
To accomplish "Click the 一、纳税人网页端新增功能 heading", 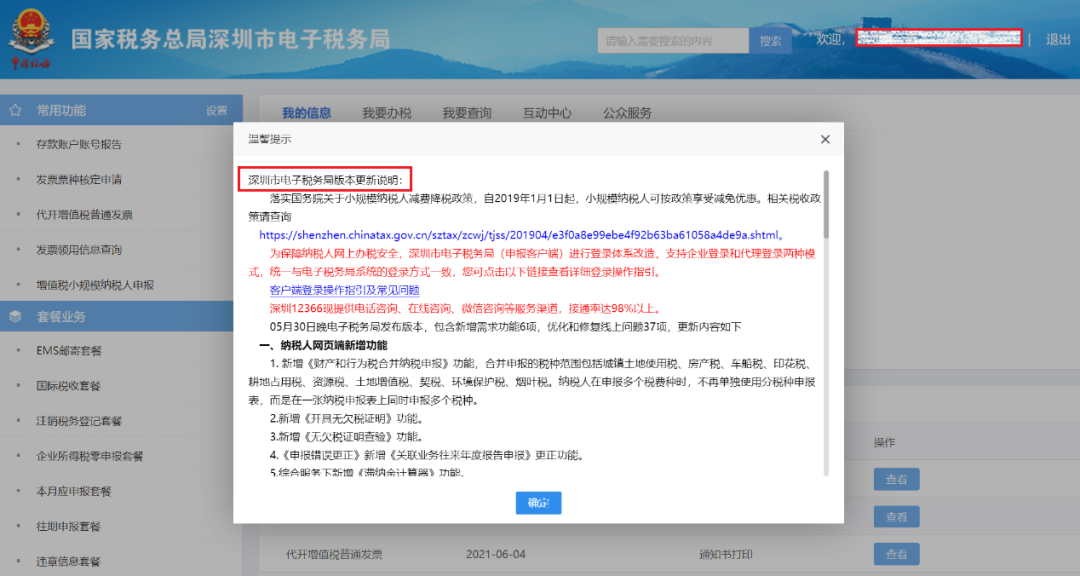I will coord(323,345).
